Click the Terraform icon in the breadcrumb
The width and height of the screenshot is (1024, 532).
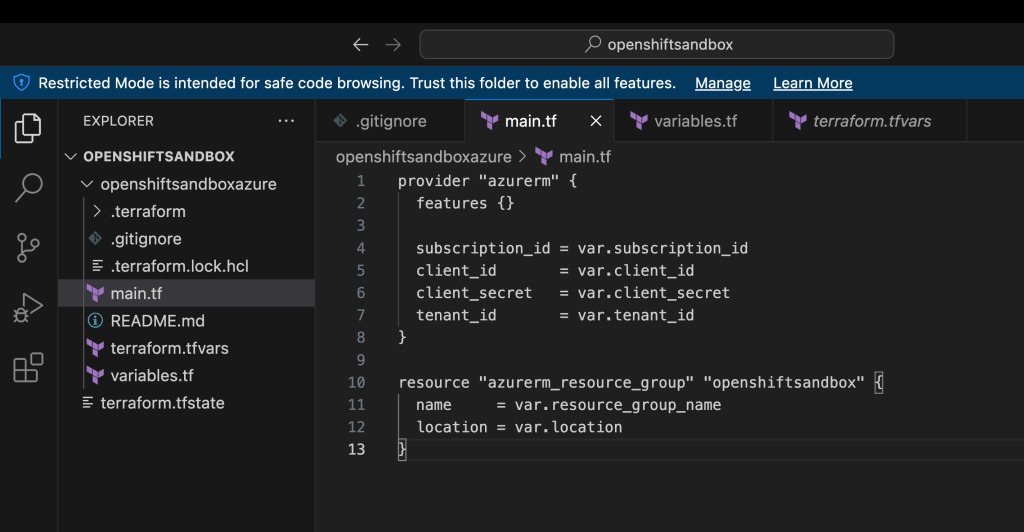[544, 157]
